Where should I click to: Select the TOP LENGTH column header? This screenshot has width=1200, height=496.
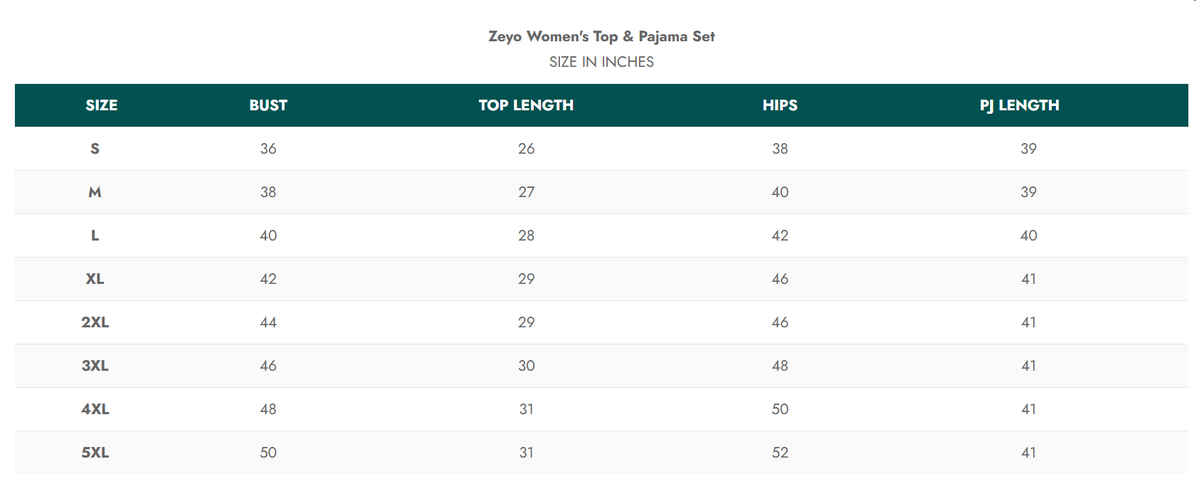tap(526, 105)
